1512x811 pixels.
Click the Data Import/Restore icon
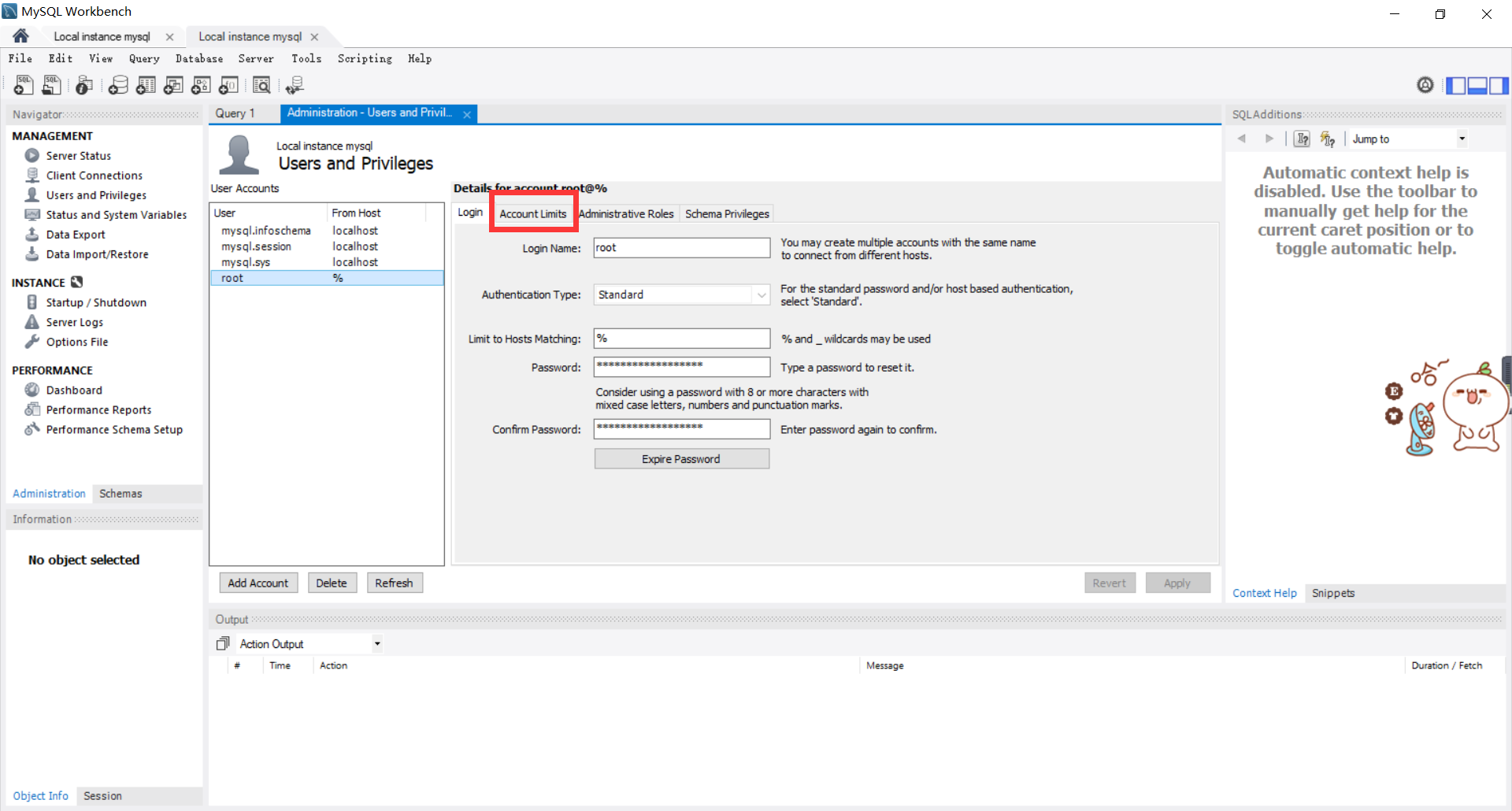31,254
